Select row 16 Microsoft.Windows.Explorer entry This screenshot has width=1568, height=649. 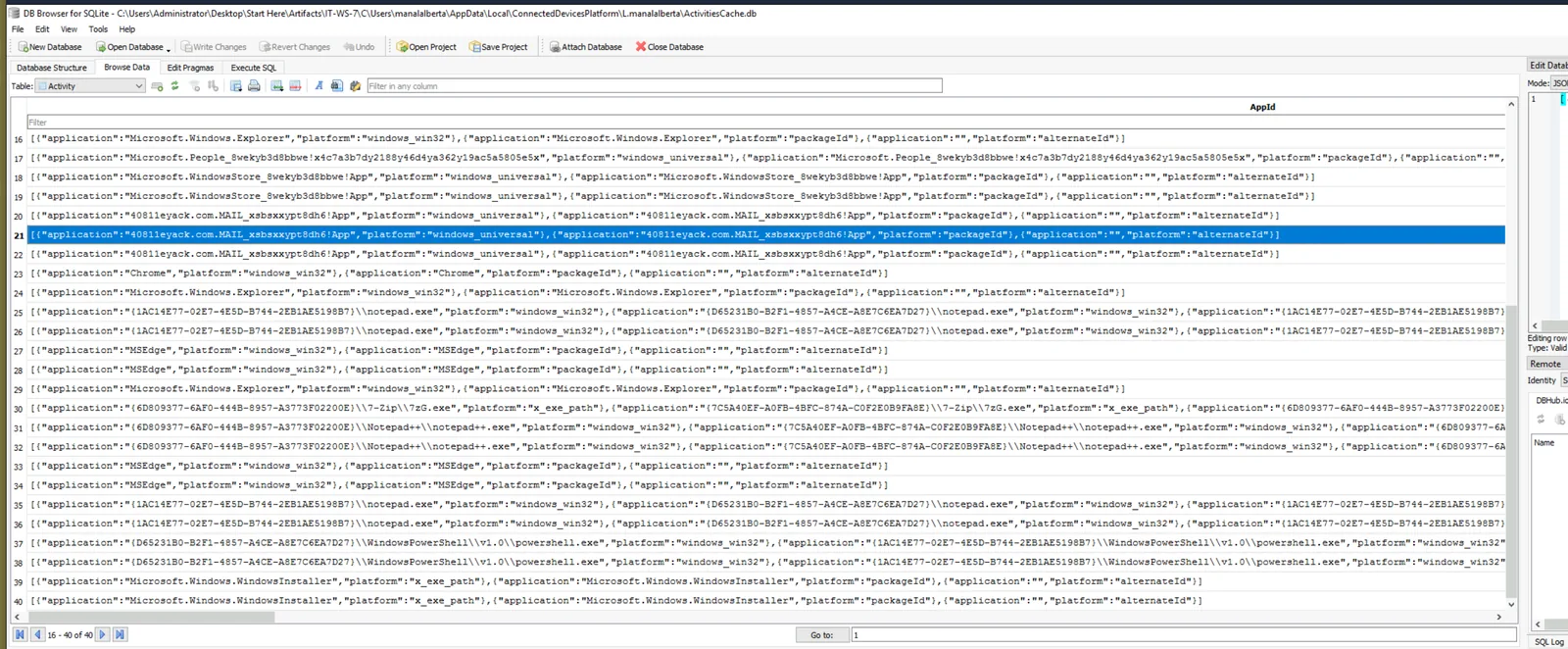click(x=766, y=138)
